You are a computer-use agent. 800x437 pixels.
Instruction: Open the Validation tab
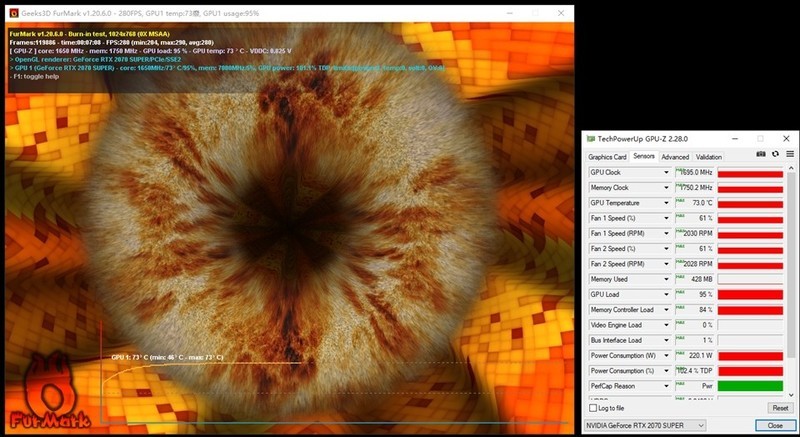pos(709,157)
